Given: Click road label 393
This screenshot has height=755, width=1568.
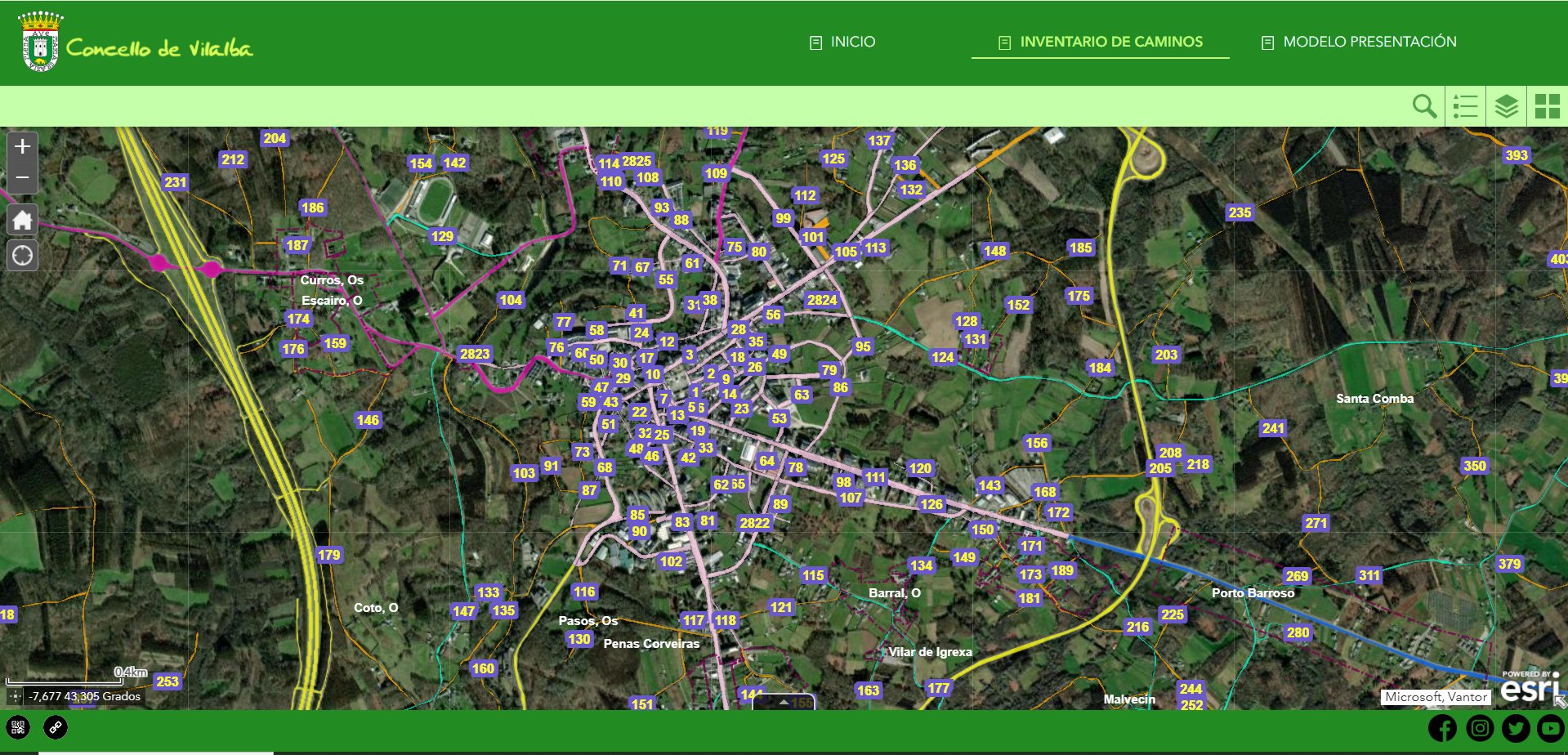Looking at the screenshot, I should click(x=1517, y=155).
